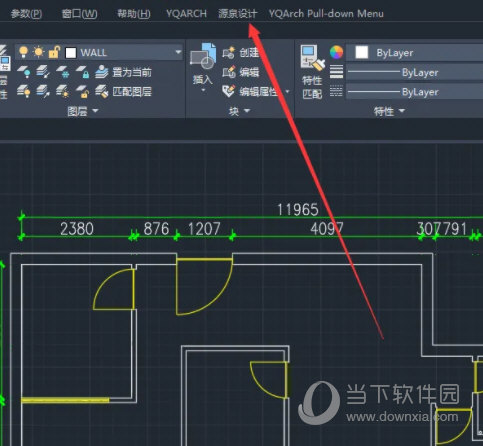Click the Edit Attributes tag icon
The height and width of the screenshot is (446, 483).
coord(229,91)
